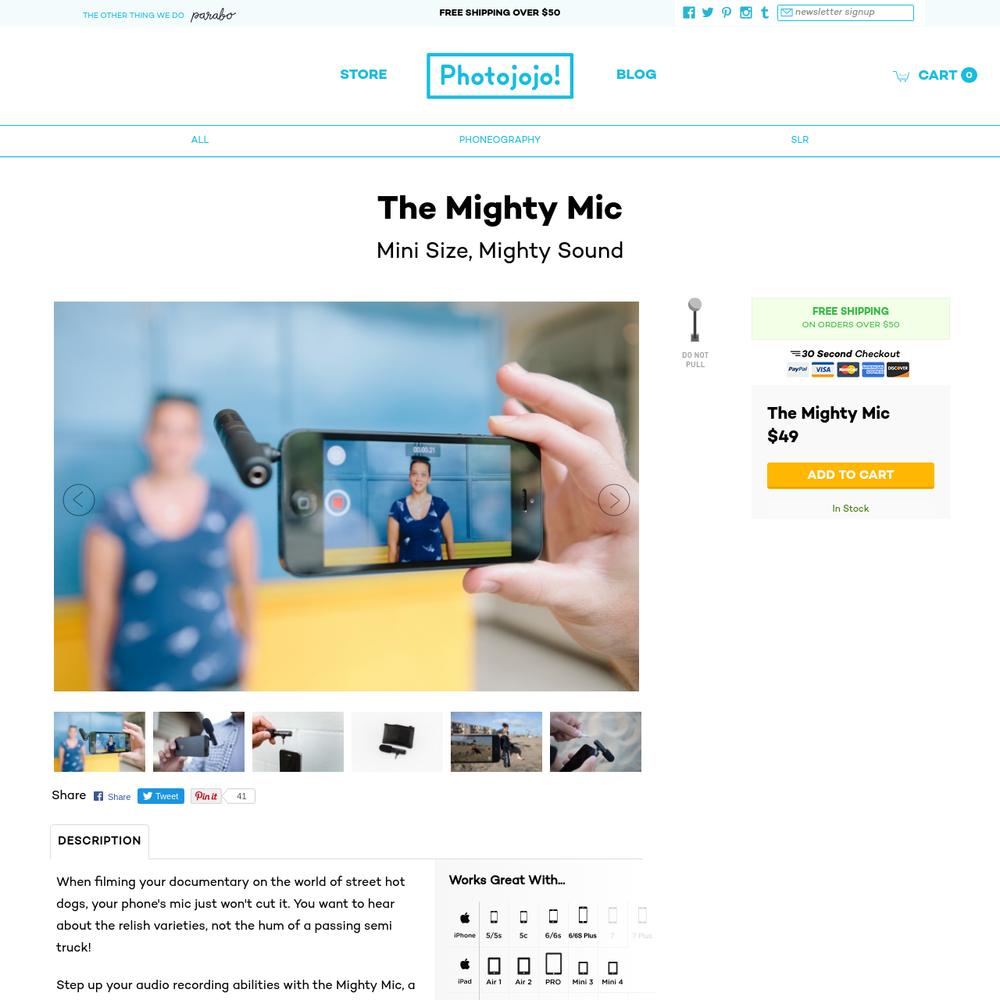Select the SLR category
1000x1000 pixels.
click(800, 140)
